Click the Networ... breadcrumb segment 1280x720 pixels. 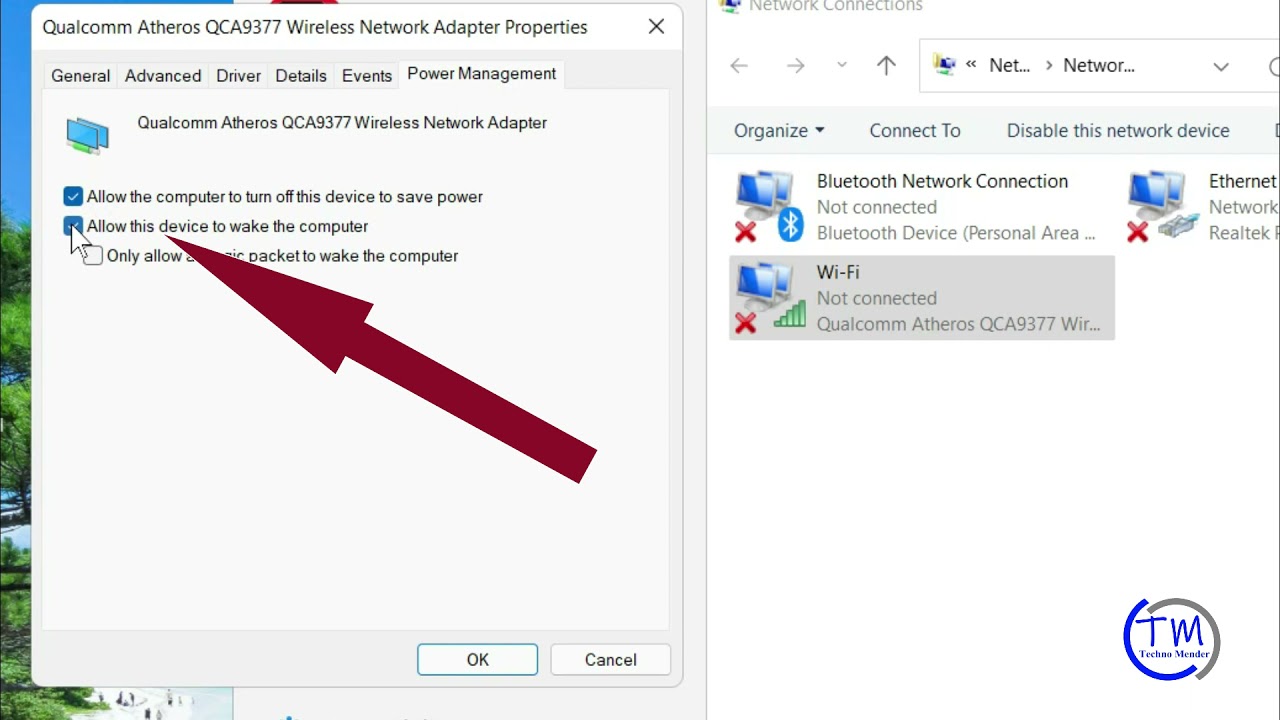[x=1098, y=66]
